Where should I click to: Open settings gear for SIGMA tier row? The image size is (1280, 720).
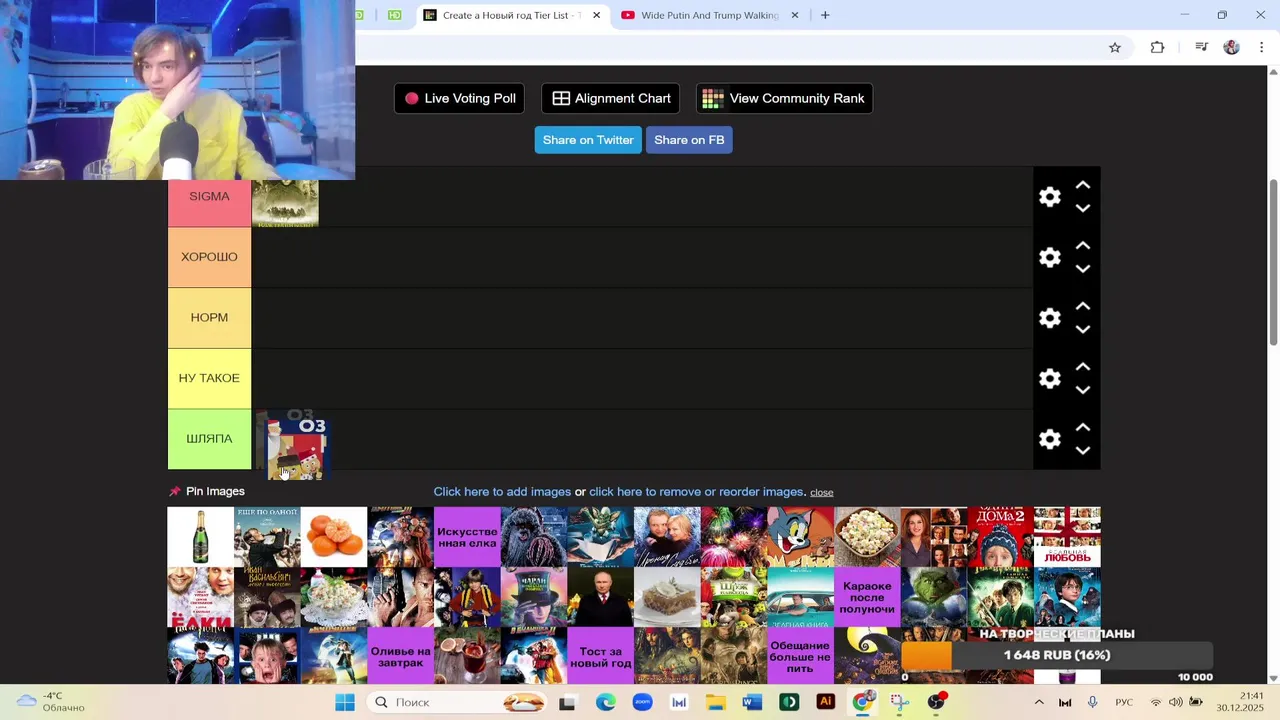pyautogui.click(x=1049, y=197)
